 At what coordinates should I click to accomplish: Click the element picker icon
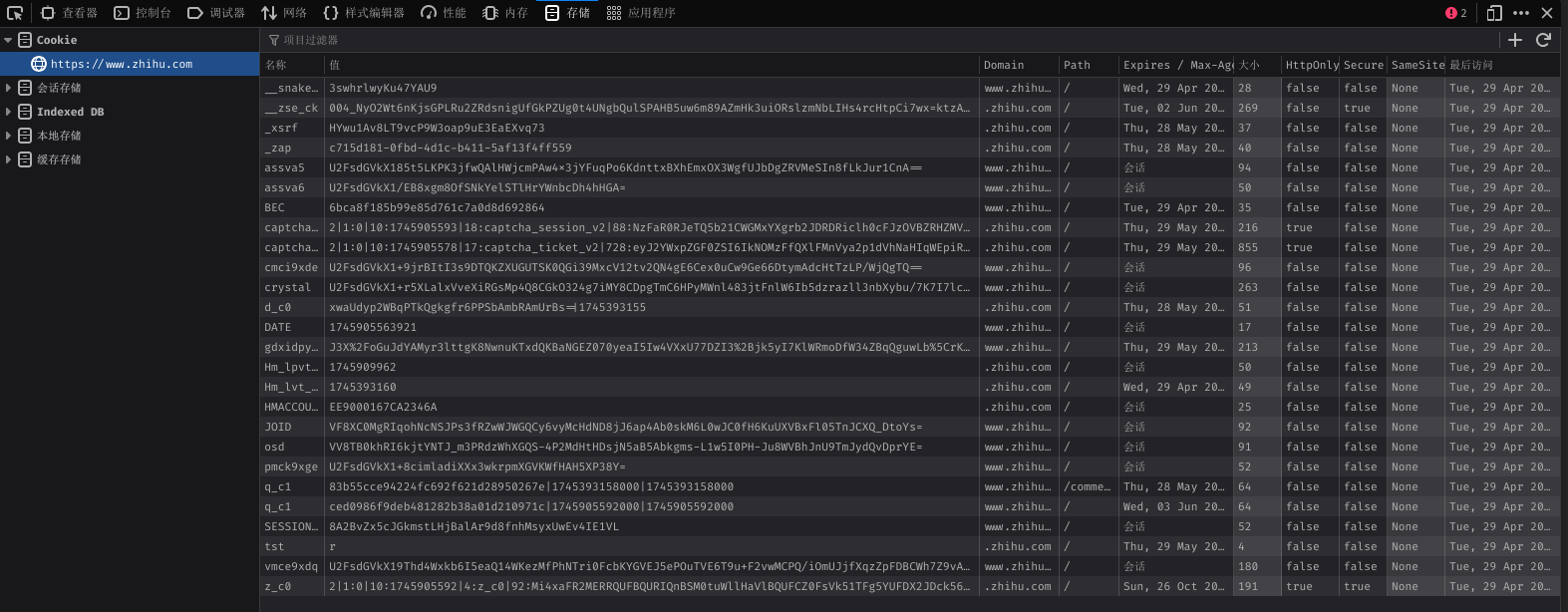(15, 13)
